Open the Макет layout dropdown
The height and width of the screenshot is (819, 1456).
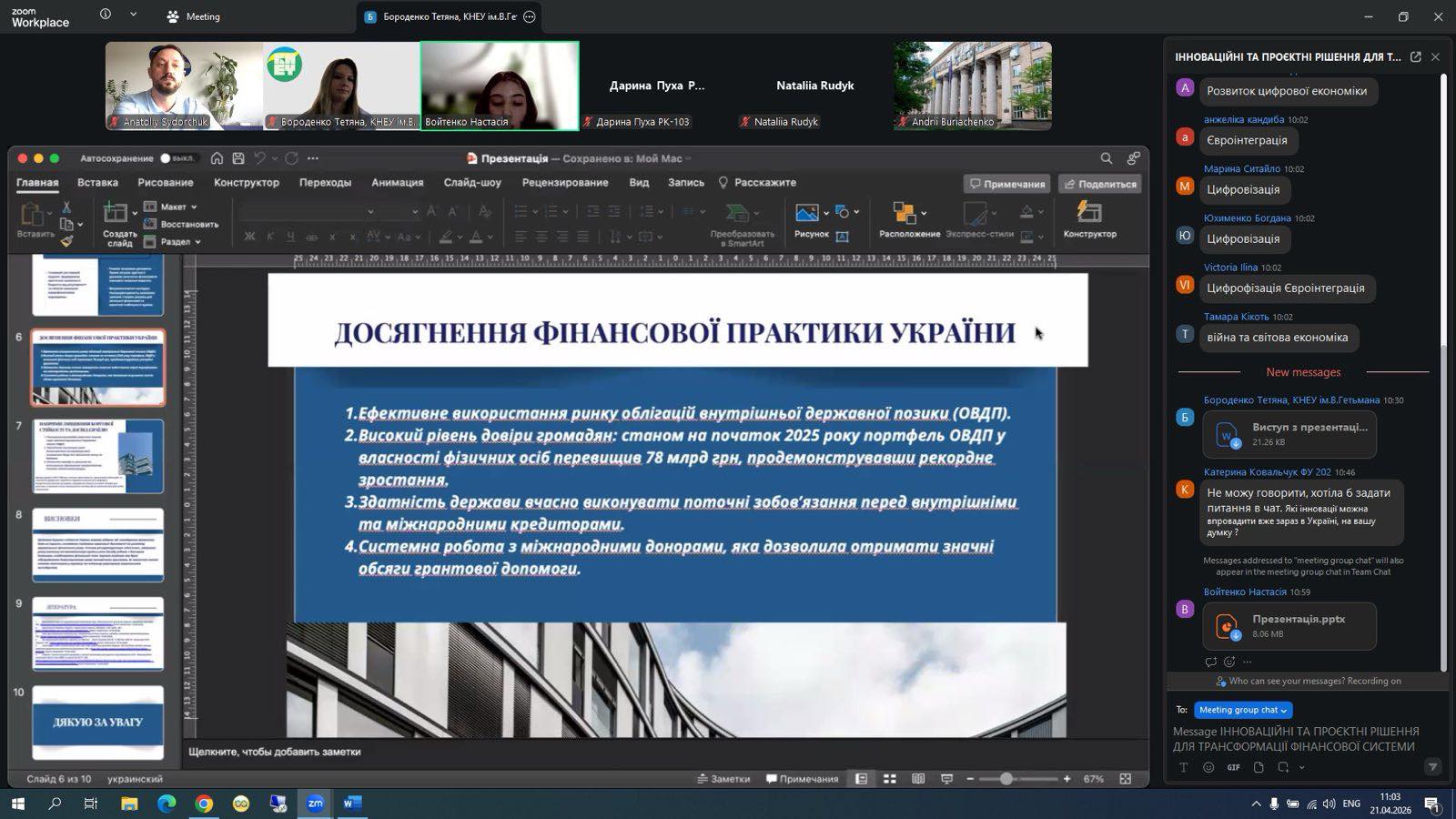click(x=172, y=207)
